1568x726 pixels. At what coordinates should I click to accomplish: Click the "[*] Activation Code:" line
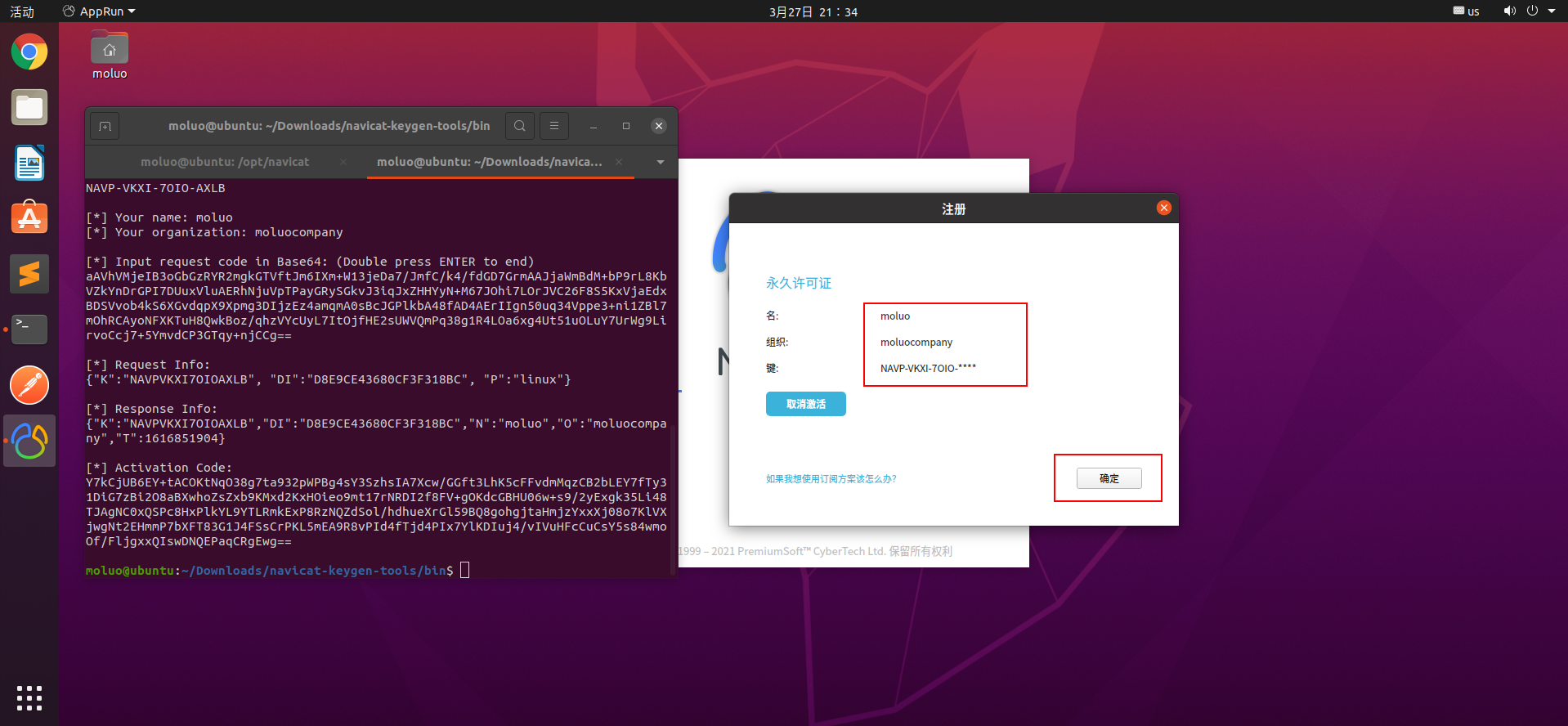pyautogui.click(x=159, y=468)
